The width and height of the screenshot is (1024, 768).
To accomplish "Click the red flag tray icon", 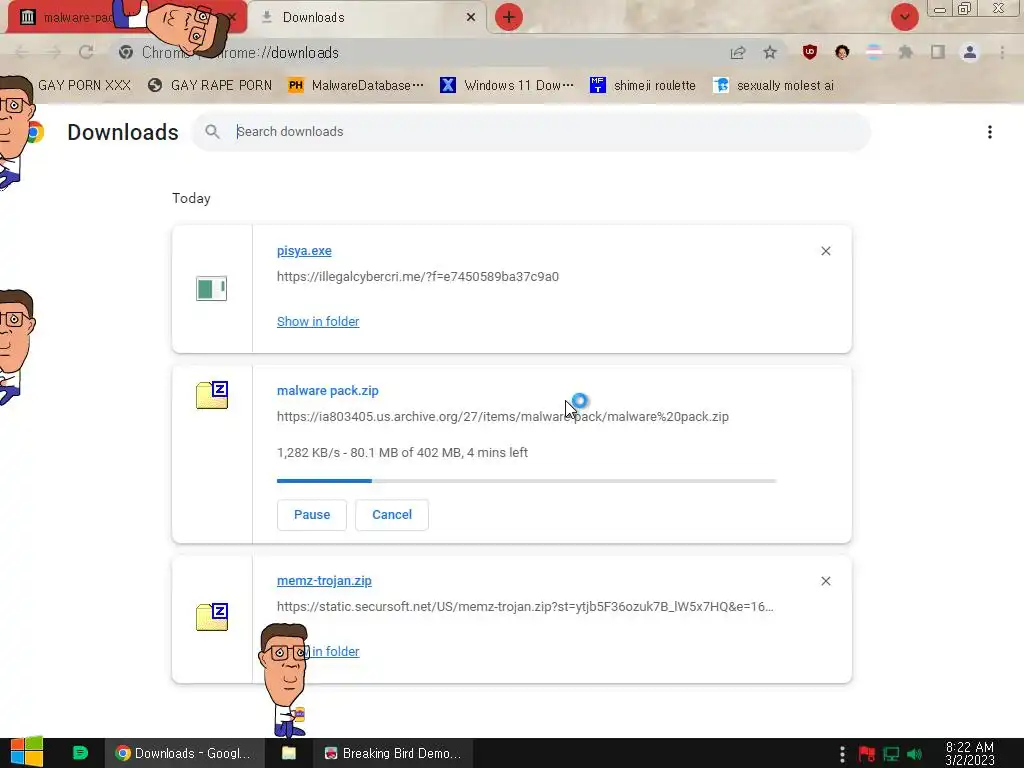I will pos(867,754).
